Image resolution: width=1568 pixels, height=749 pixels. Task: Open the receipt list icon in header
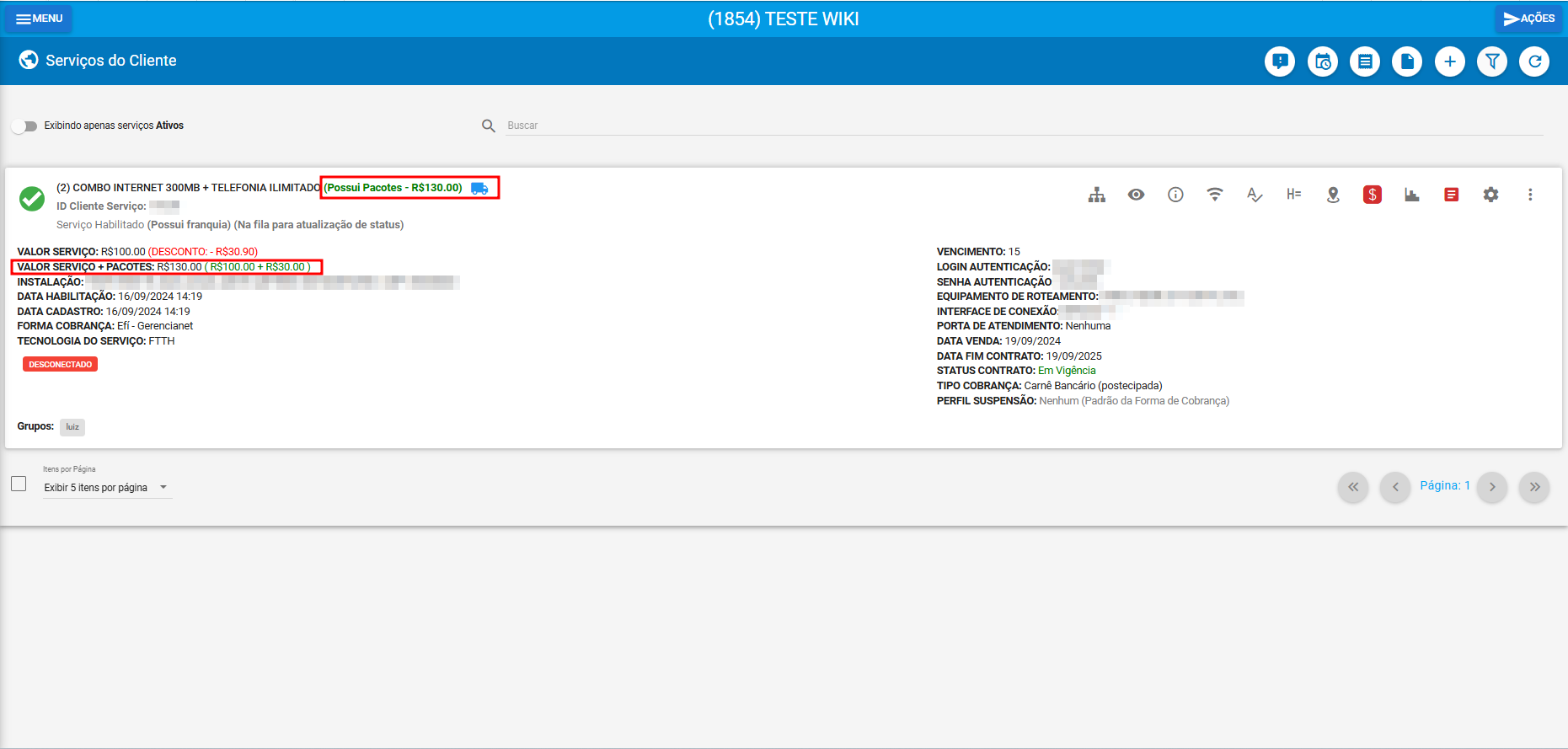(1365, 62)
